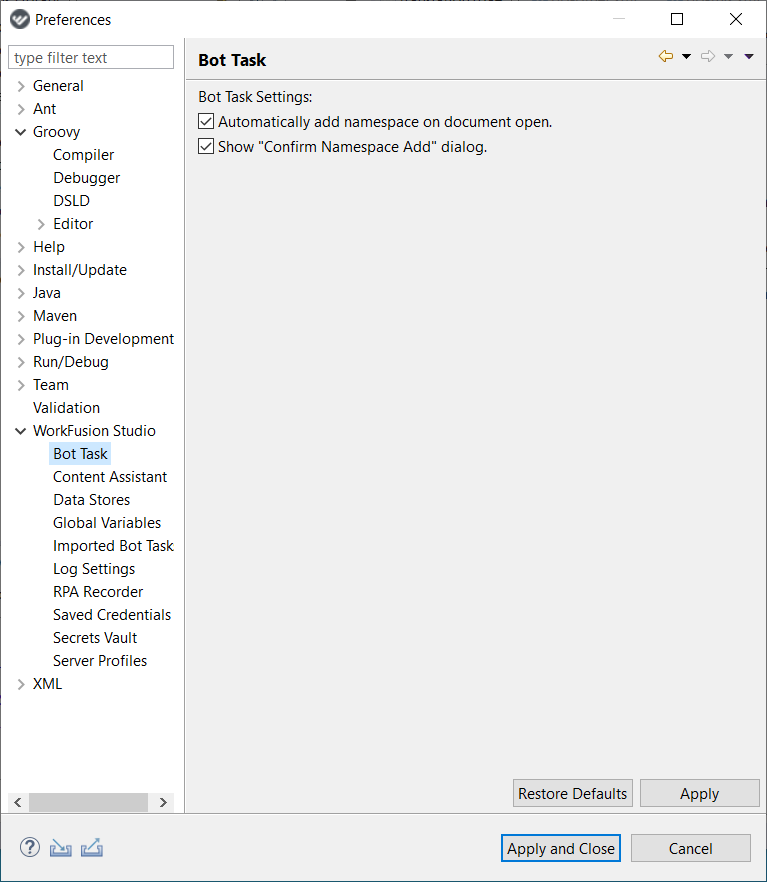767x882 pixels.
Task: Click the Back navigation arrow icon
Action: (x=666, y=56)
